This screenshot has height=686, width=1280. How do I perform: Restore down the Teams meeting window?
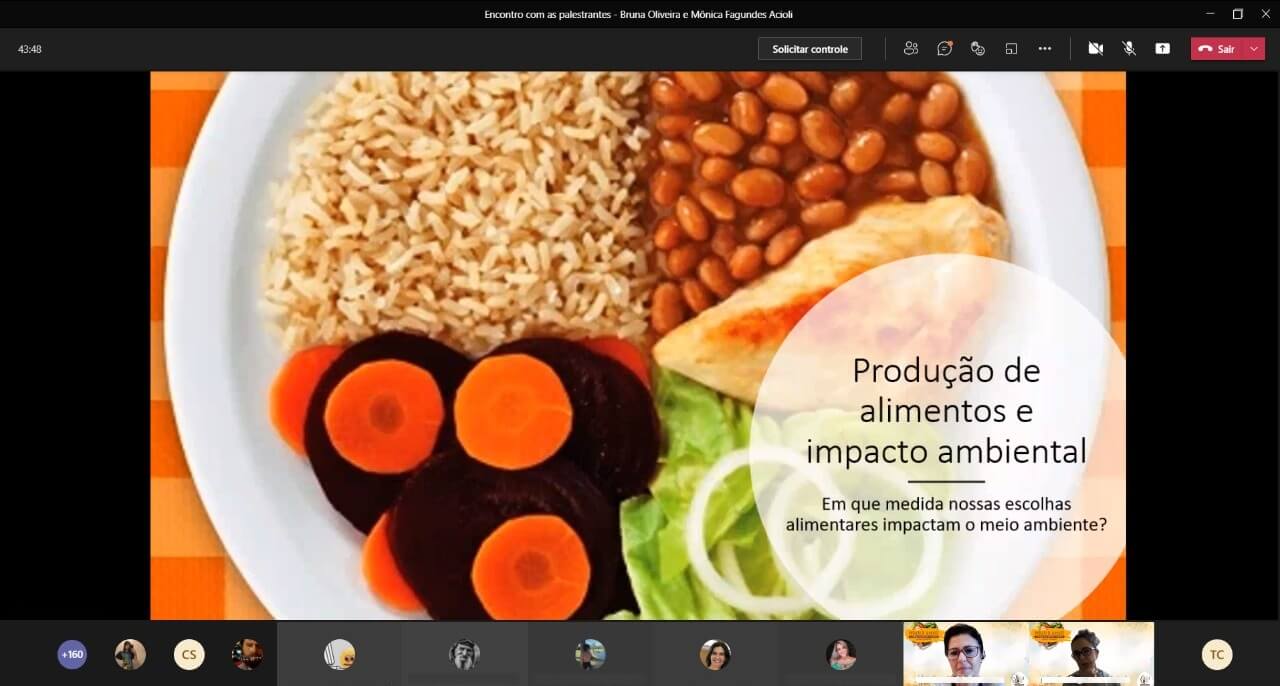(1237, 14)
